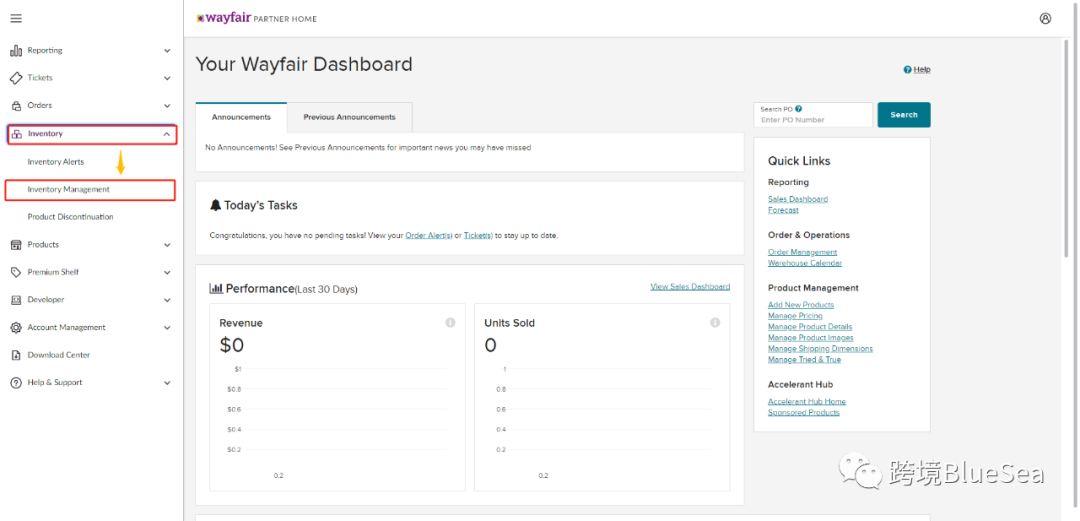Open the Manage Shipping Dimensions link

(x=820, y=349)
